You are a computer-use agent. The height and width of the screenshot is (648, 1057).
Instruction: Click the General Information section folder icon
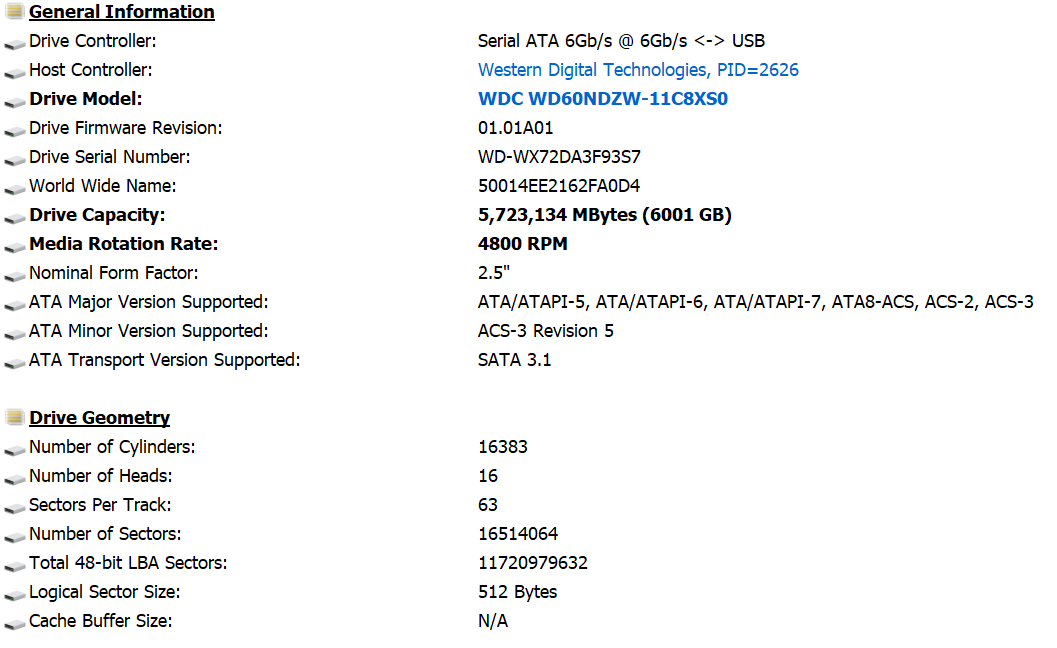pos(15,11)
